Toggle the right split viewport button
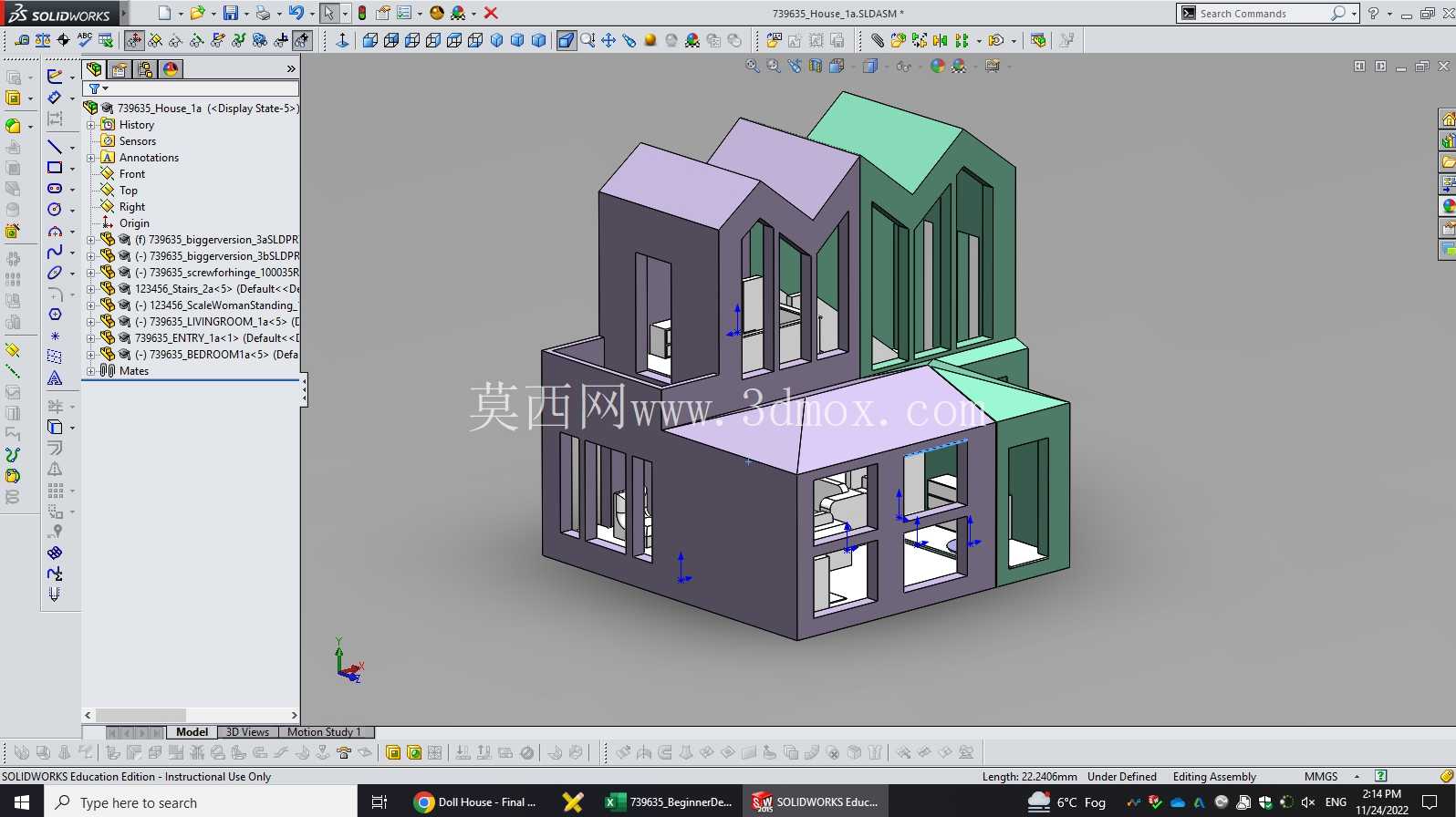Image resolution: width=1456 pixels, height=817 pixels. point(1380,67)
